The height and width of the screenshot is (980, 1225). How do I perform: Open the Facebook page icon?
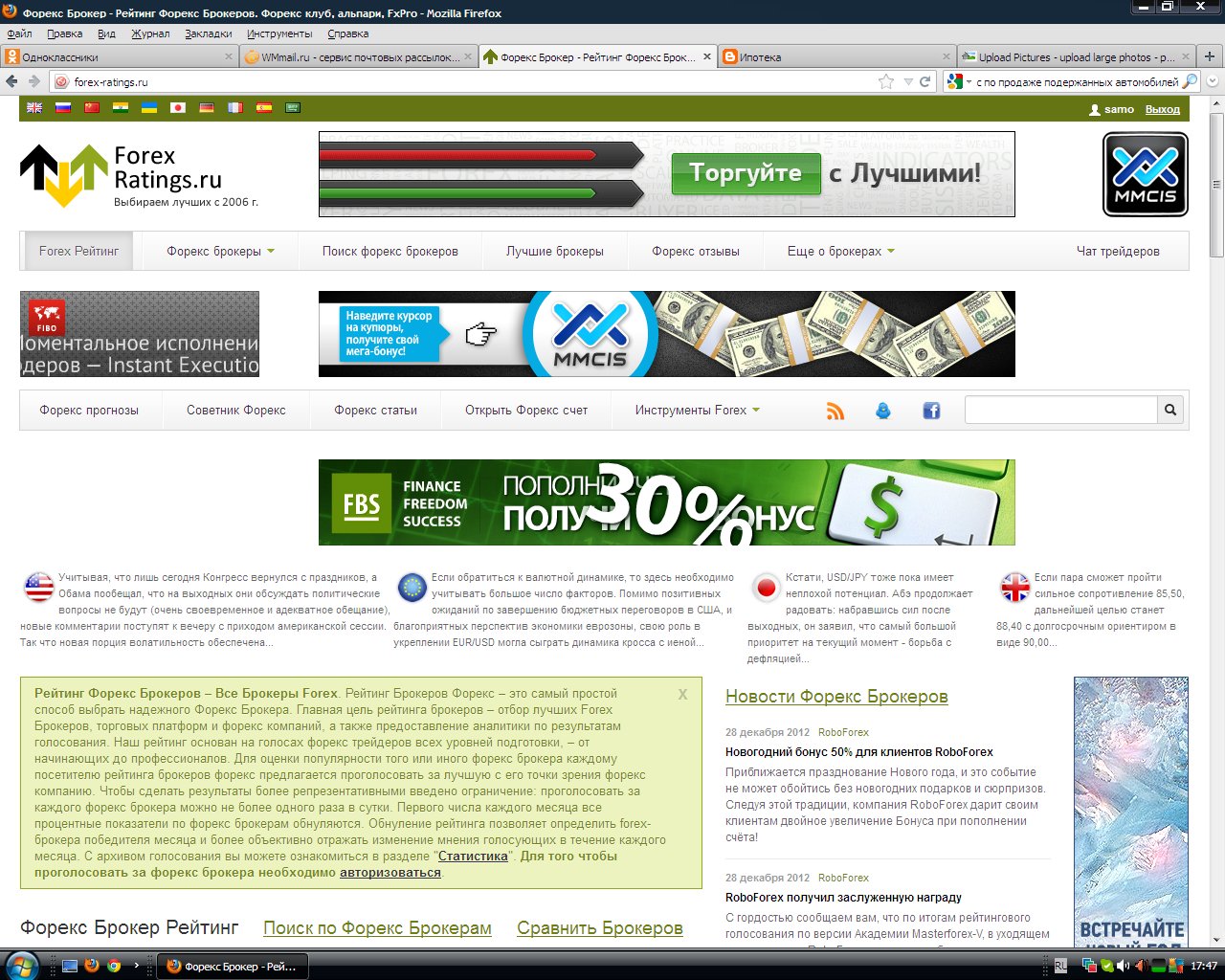coord(931,411)
